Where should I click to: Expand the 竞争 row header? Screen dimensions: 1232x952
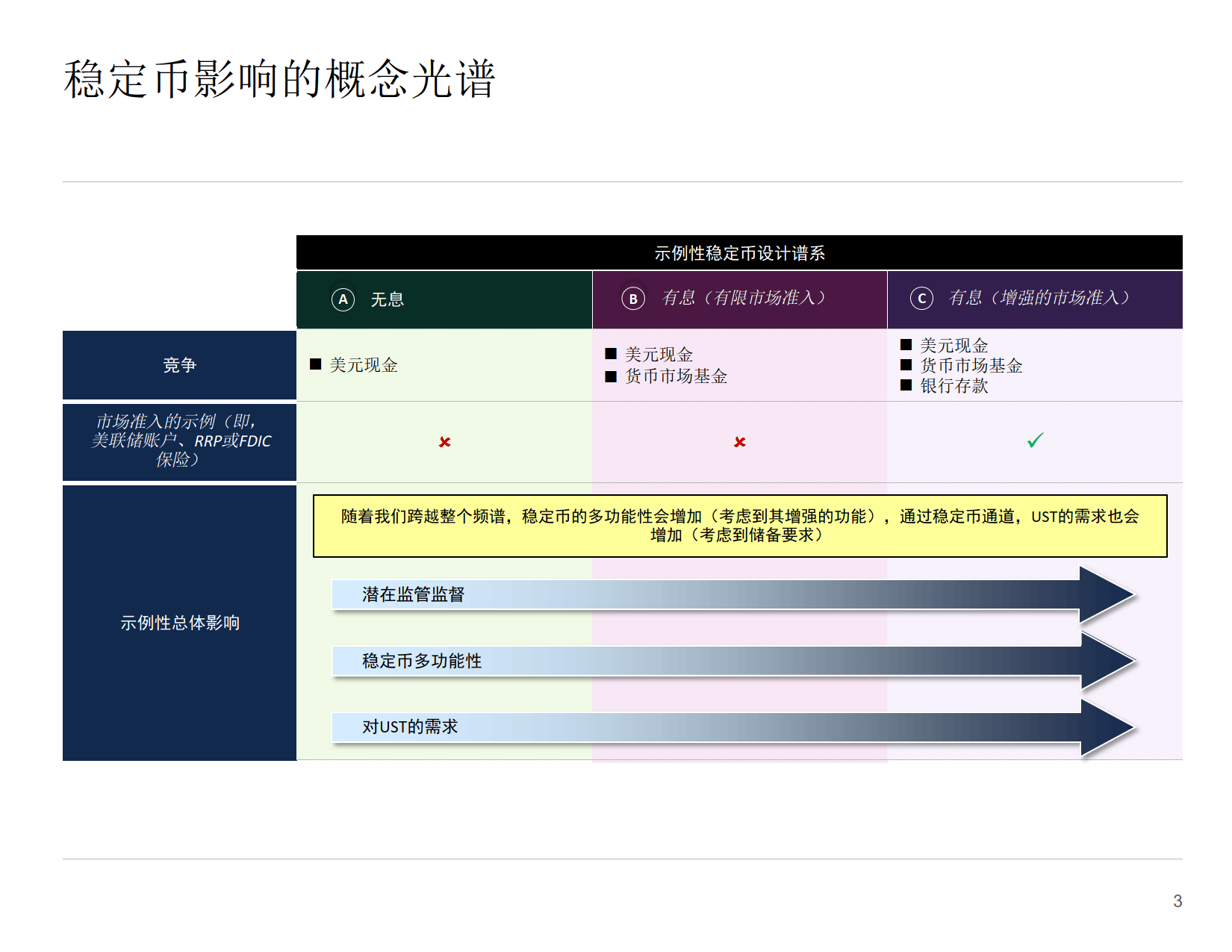[179, 365]
